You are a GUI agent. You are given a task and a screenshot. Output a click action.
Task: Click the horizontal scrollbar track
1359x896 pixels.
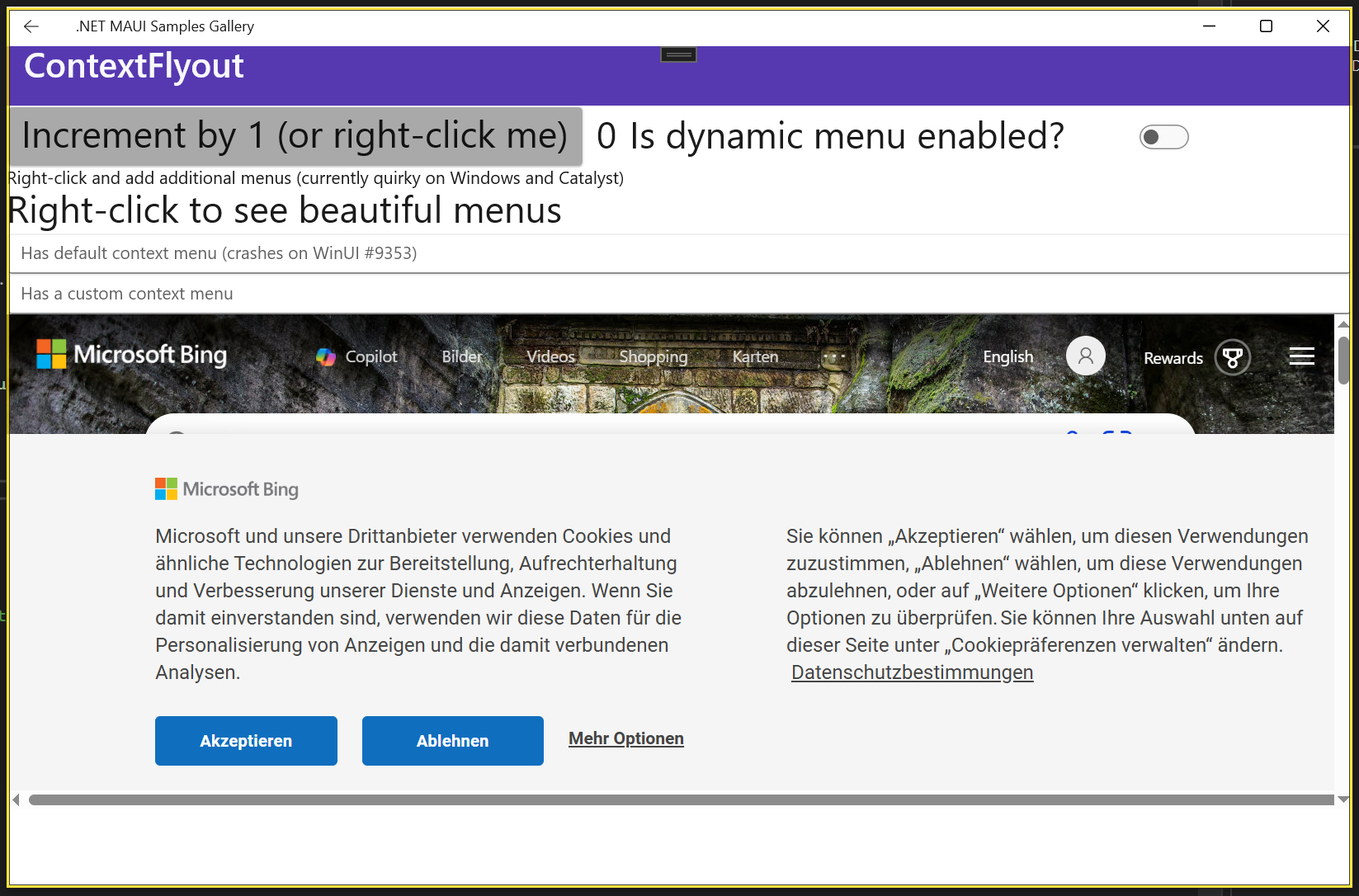681,799
